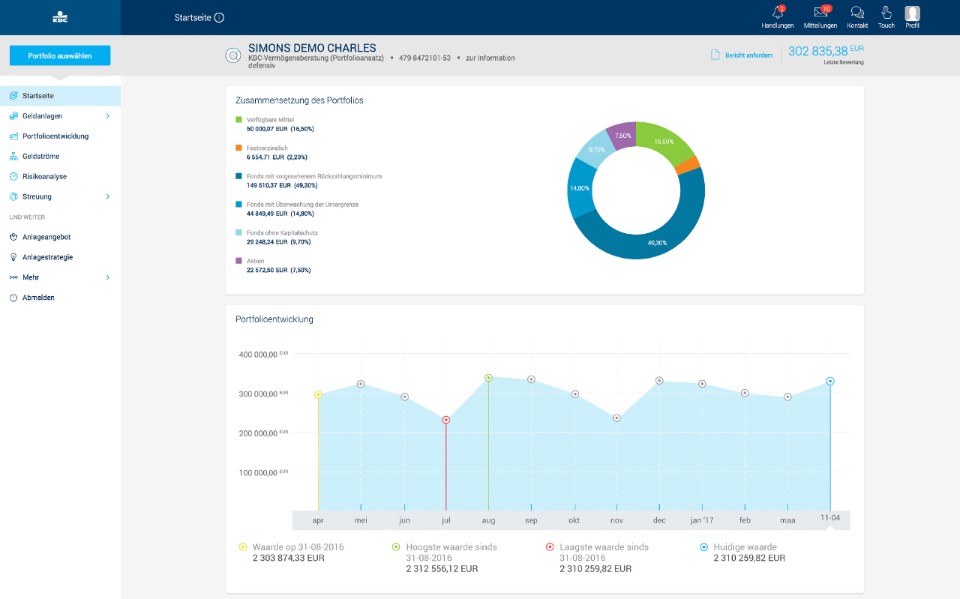Open Streuung in the sidebar
960x599 pixels.
(x=60, y=197)
